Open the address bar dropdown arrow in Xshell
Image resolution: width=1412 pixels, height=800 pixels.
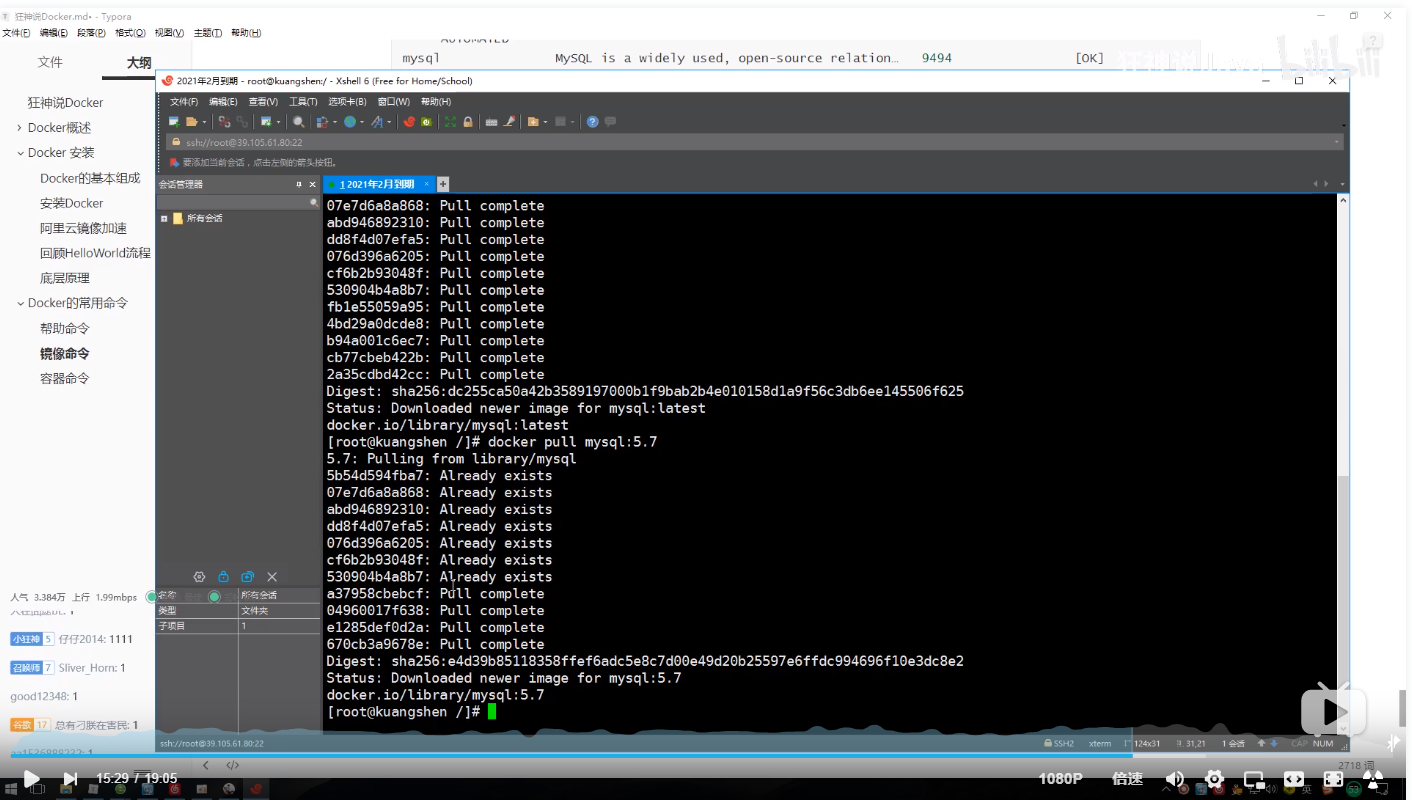click(1337, 142)
